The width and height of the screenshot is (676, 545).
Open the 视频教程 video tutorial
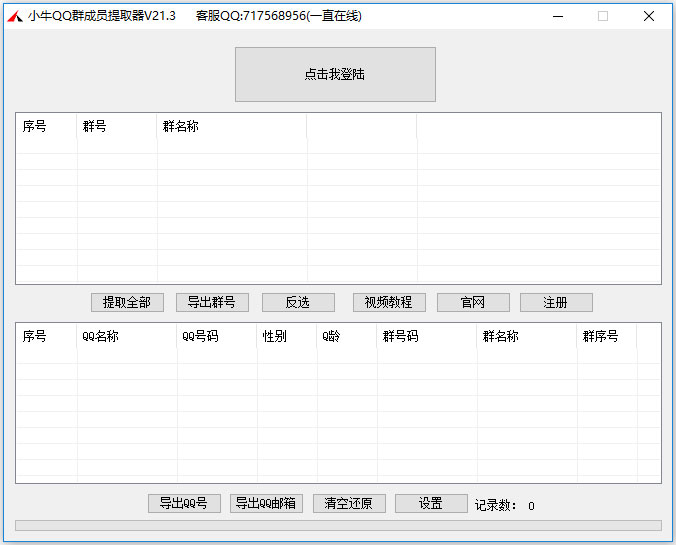tap(389, 302)
